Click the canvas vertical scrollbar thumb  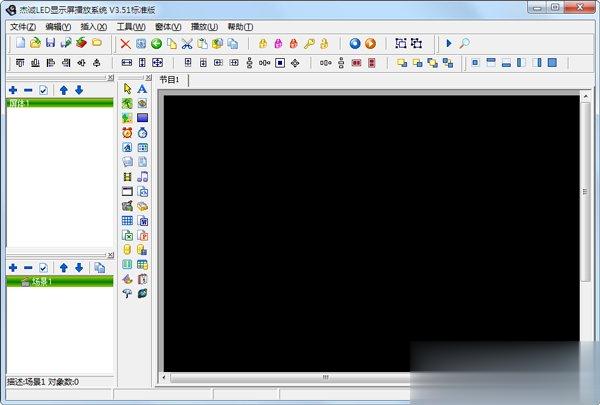coord(585,191)
